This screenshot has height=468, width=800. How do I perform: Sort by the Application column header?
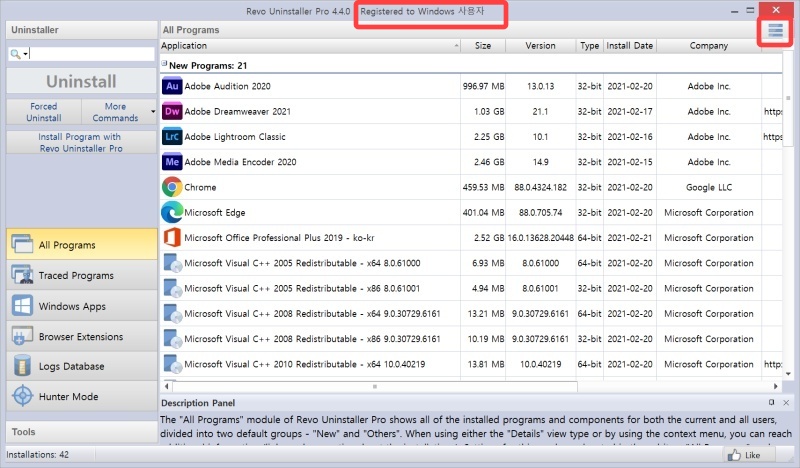tap(310, 45)
